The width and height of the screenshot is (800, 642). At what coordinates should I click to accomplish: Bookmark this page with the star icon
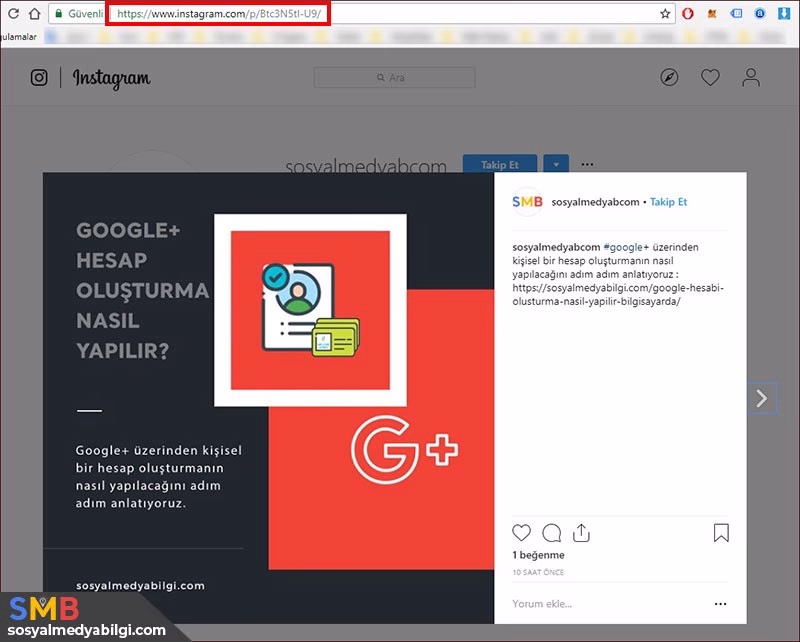click(x=665, y=14)
